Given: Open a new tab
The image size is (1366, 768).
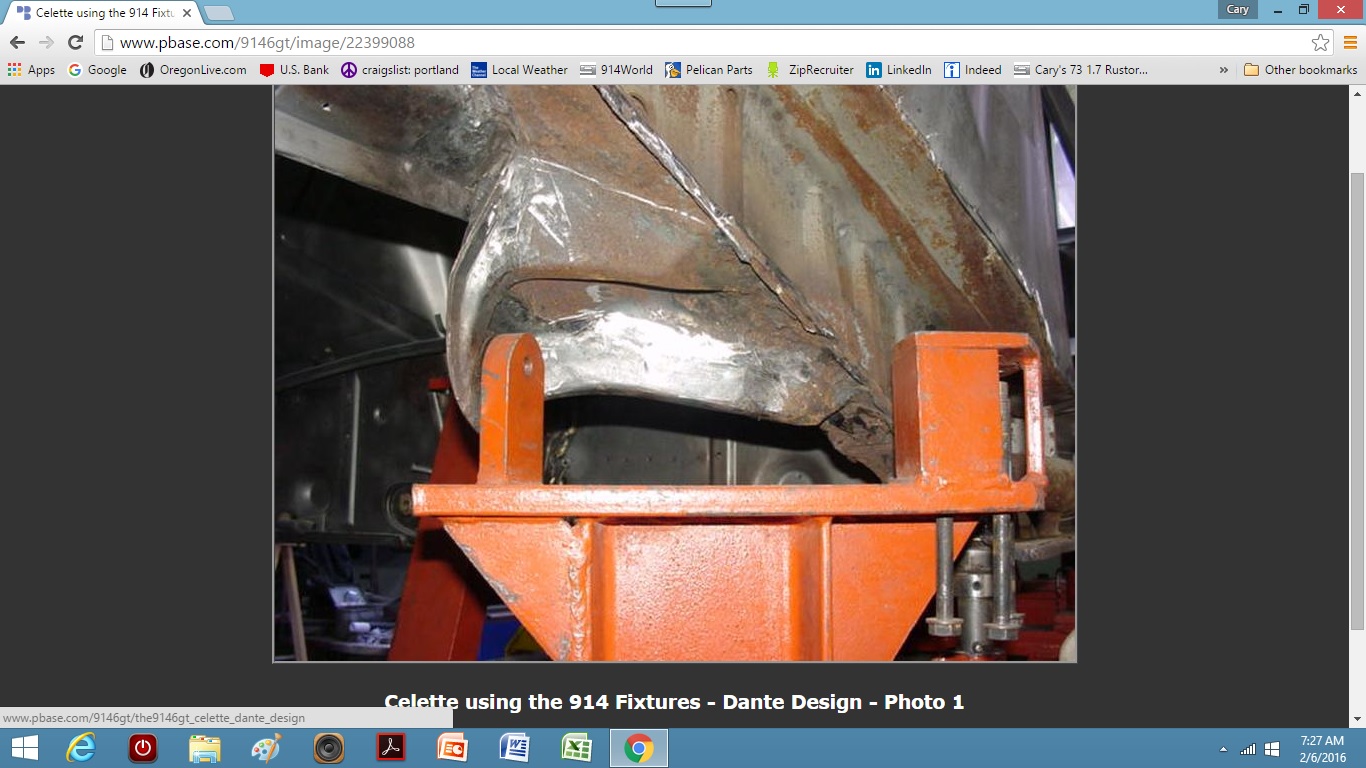Looking at the screenshot, I should point(218,13).
